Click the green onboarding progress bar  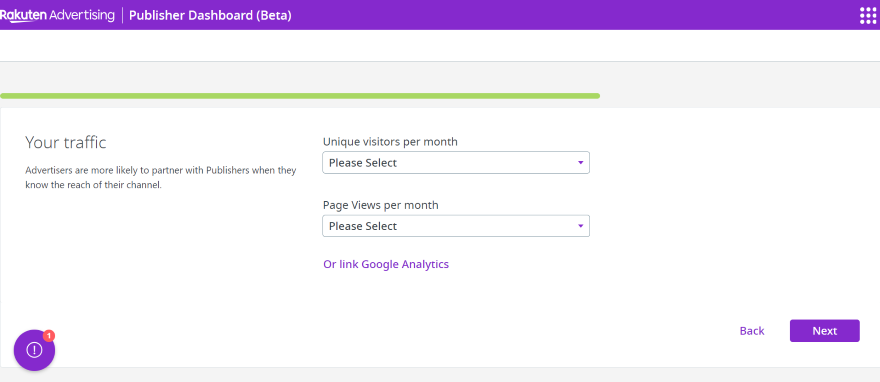pos(300,96)
